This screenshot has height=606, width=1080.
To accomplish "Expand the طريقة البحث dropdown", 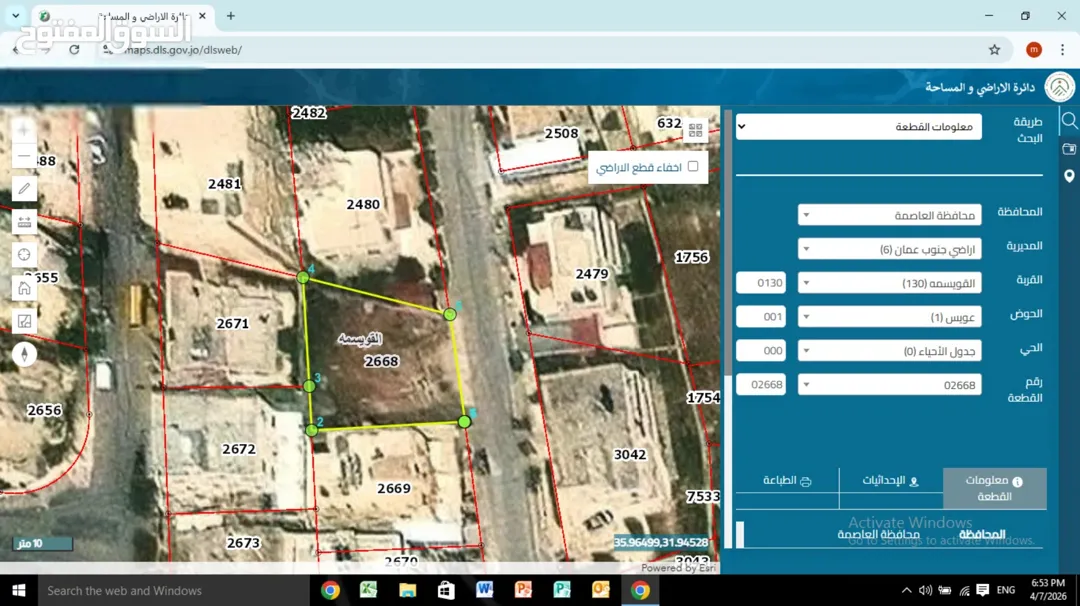I will click(x=859, y=127).
